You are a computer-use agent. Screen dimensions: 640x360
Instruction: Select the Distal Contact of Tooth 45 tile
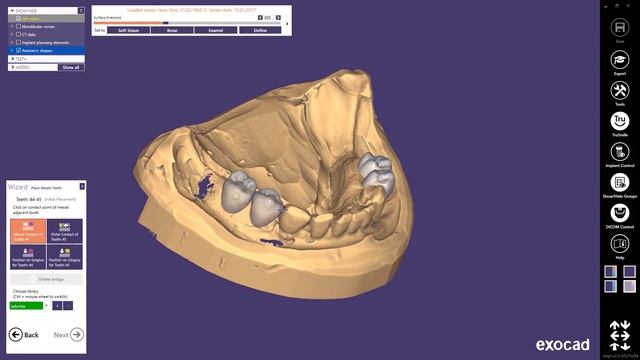point(64,231)
